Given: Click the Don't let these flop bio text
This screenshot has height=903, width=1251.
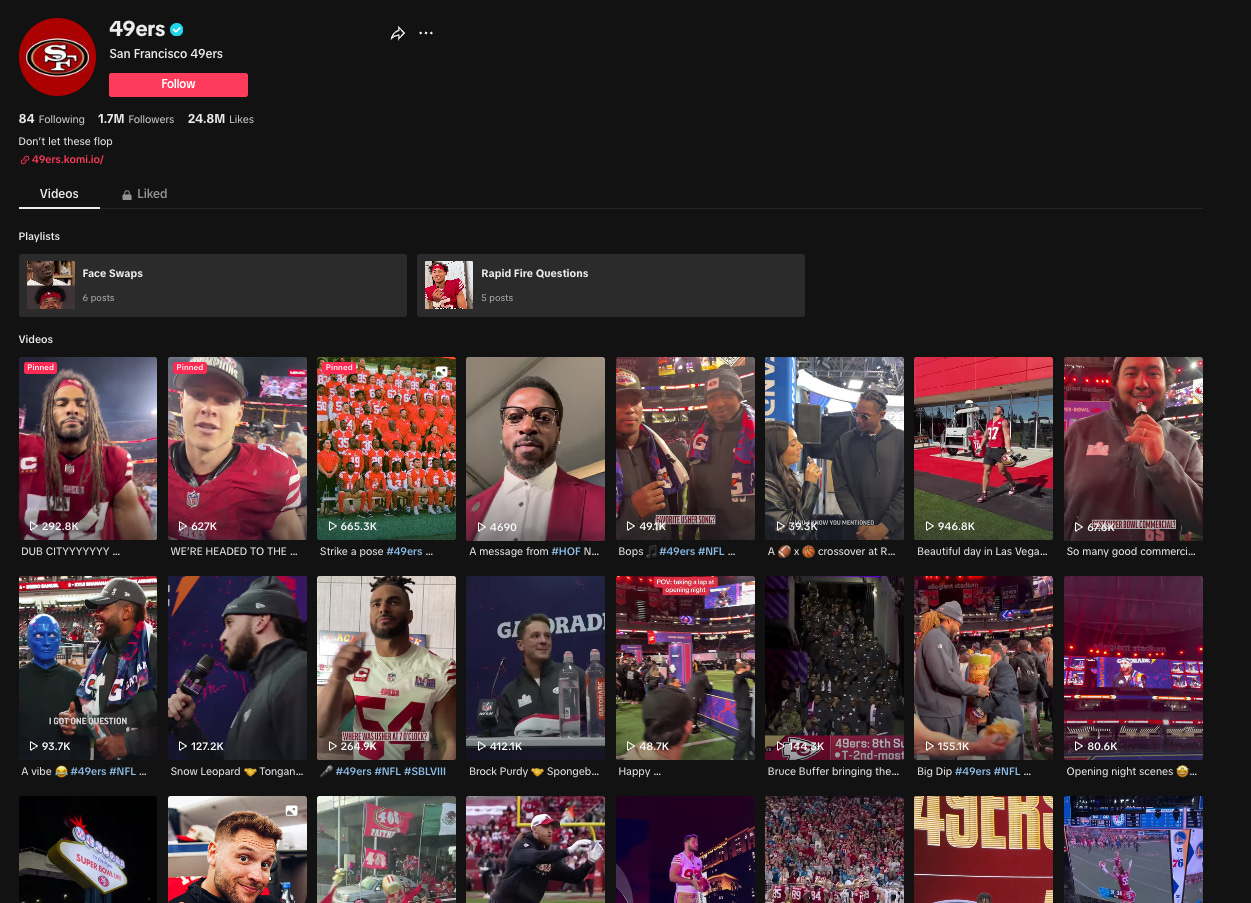Looking at the screenshot, I should (x=65, y=141).
